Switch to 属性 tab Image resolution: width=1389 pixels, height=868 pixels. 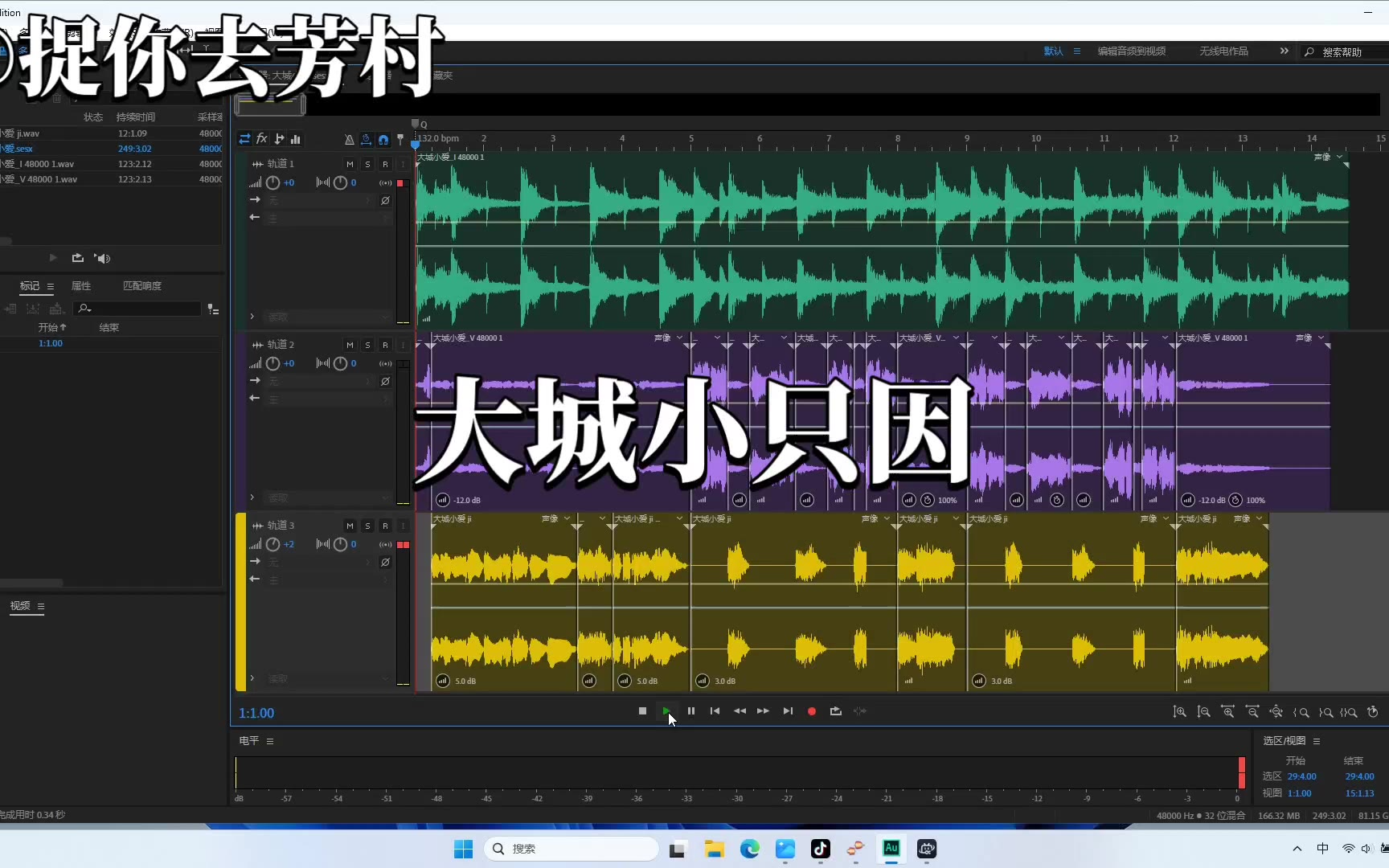pos(81,286)
